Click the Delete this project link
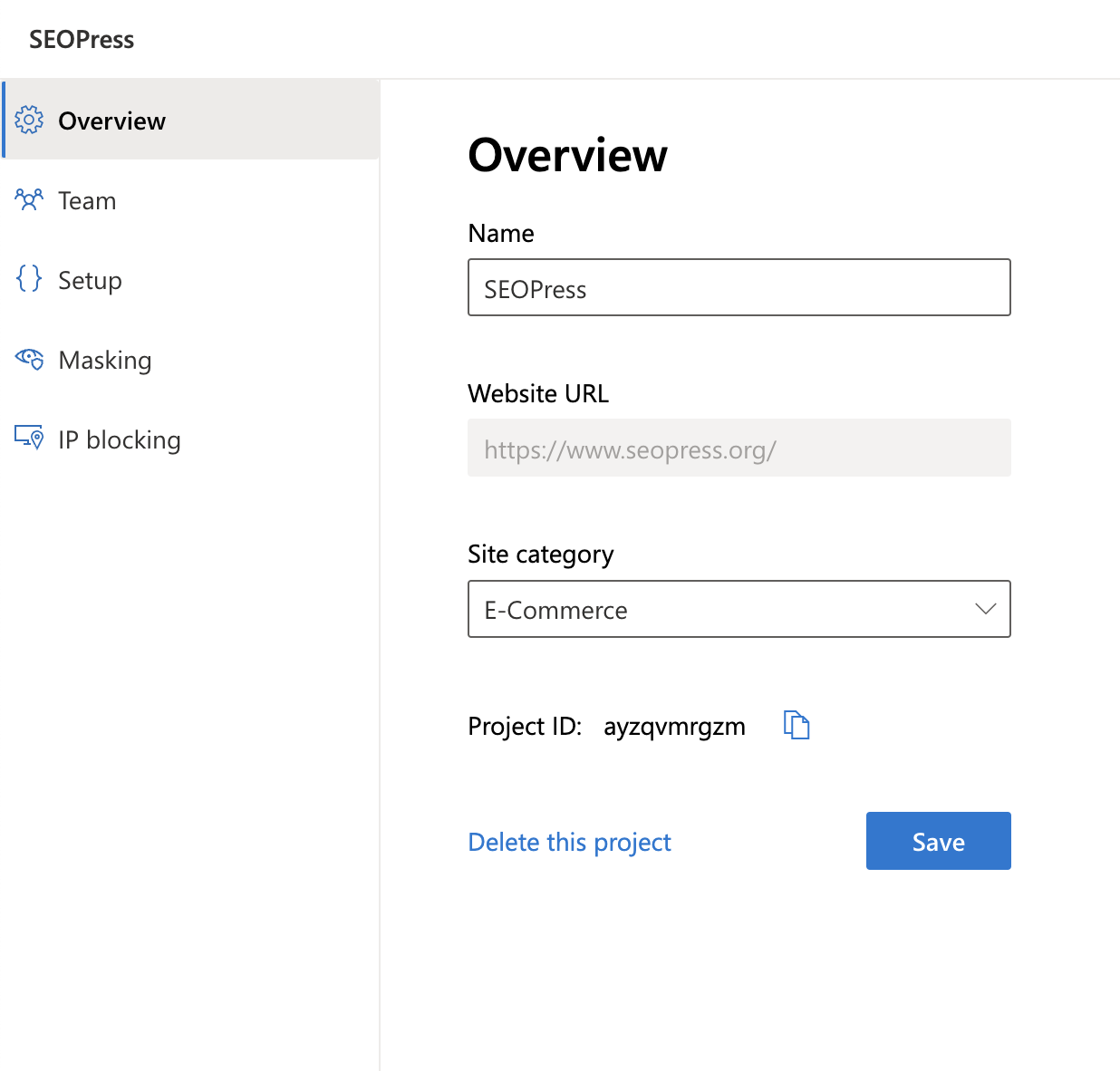Image resolution: width=1120 pixels, height=1071 pixels. (x=569, y=842)
